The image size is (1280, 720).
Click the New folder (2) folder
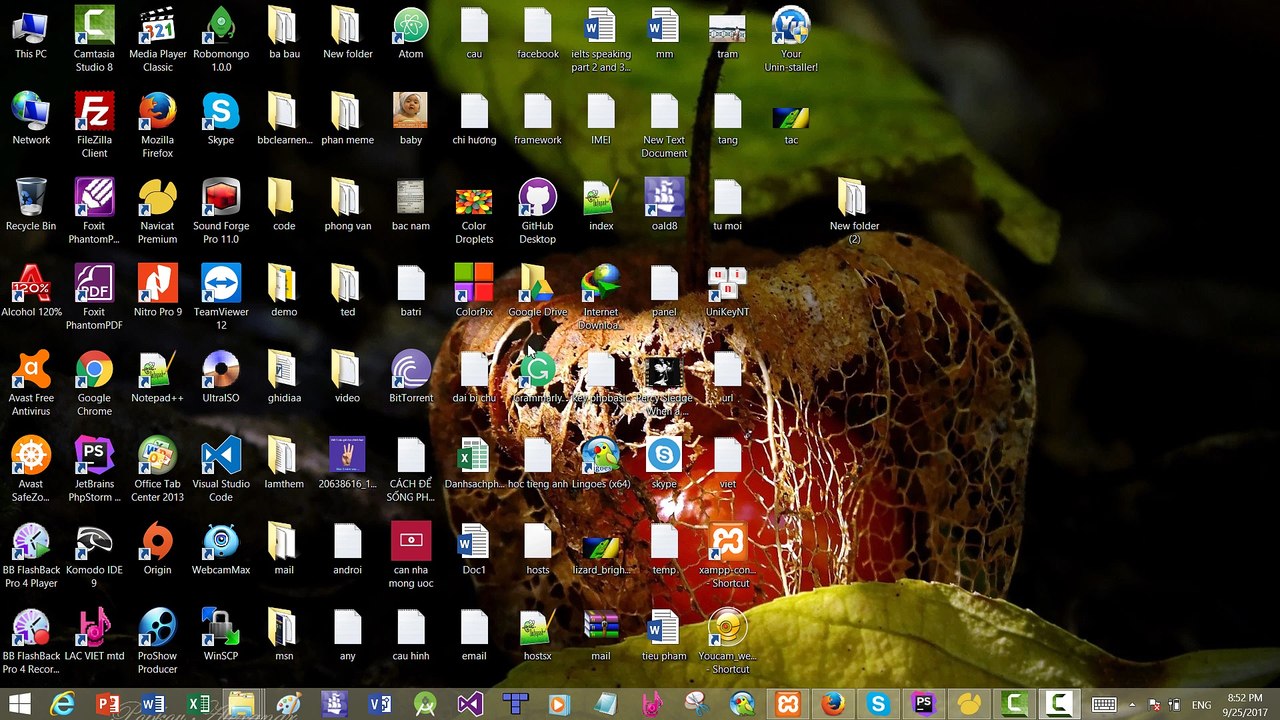click(x=854, y=211)
